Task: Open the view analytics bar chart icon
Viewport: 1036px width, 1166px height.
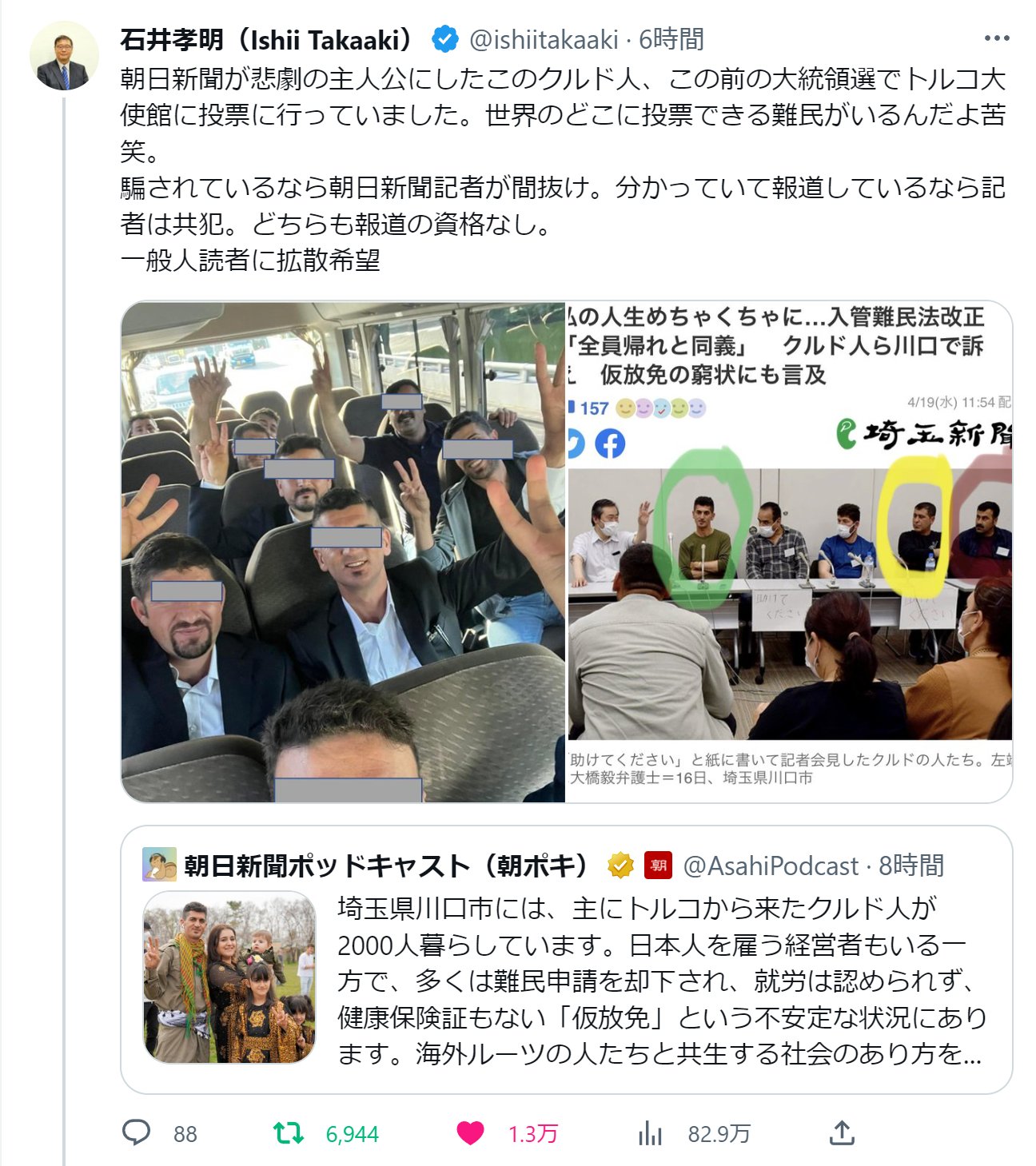Action: 651,1133
